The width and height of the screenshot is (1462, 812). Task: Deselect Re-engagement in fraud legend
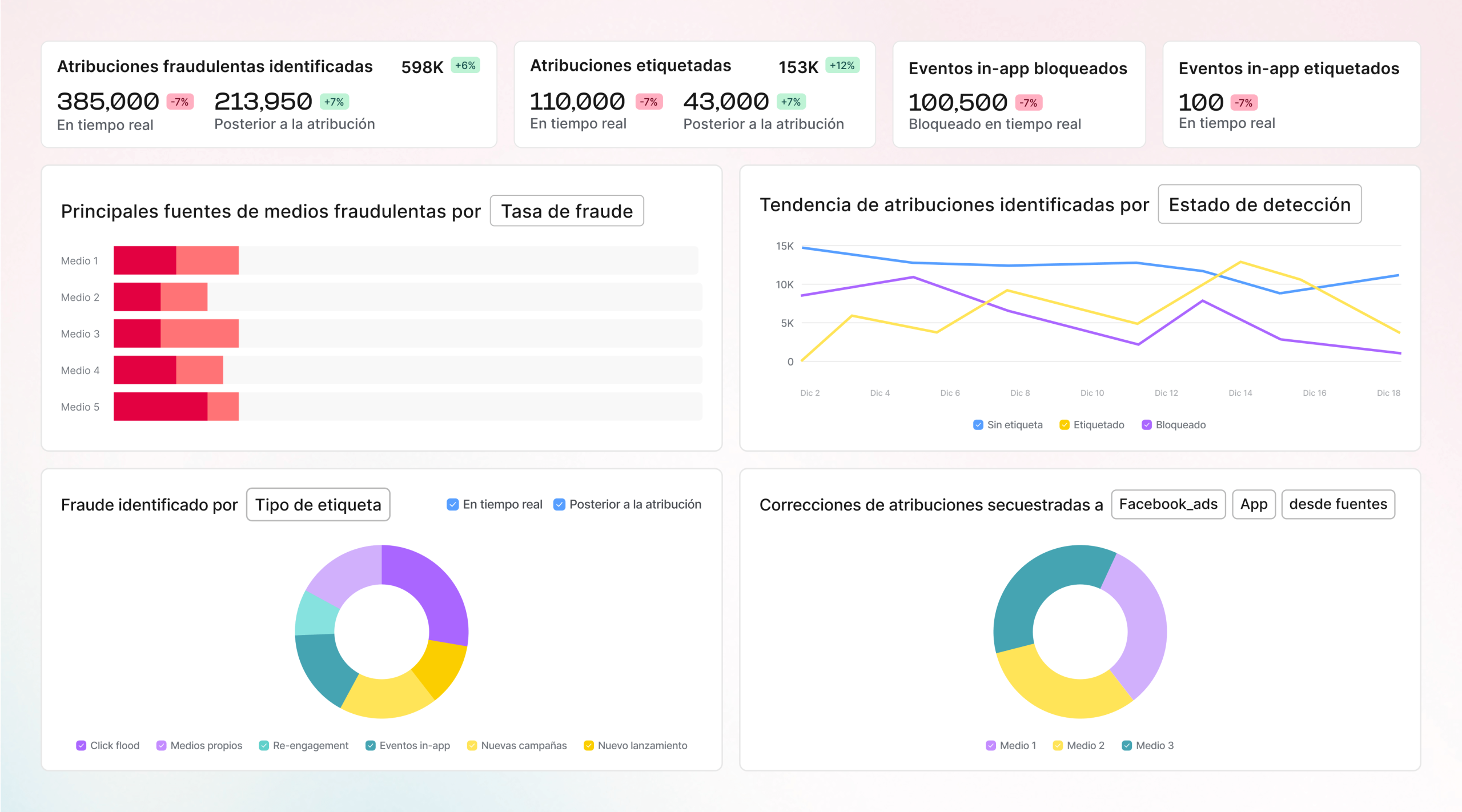[x=263, y=745]
